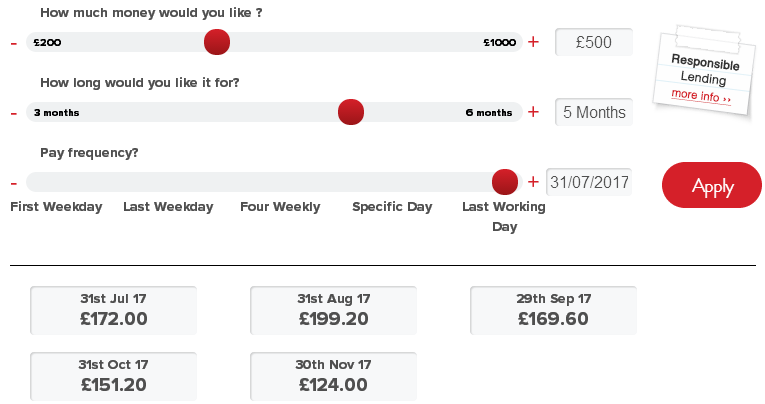This screenshot has height=404, width=765.
Task: Choose Last Weekday pay frequency
Action: [x=168, y=207]
